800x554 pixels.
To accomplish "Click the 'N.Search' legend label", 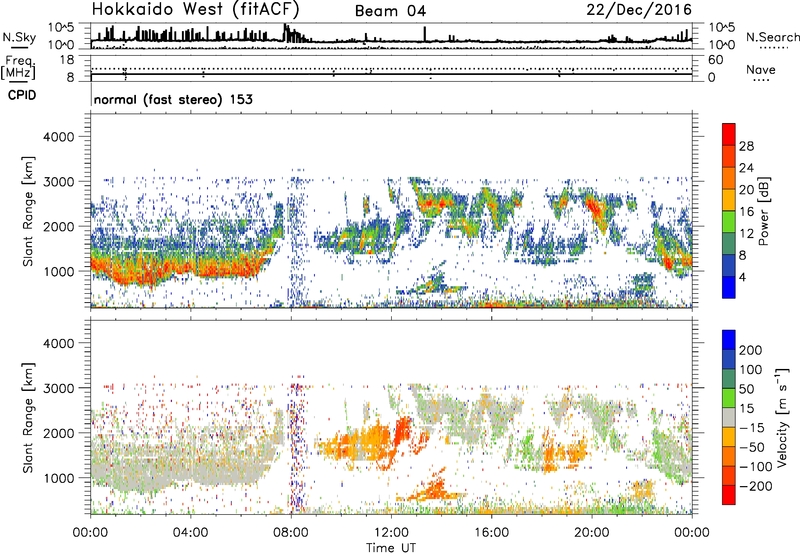I will coord(772,37).
